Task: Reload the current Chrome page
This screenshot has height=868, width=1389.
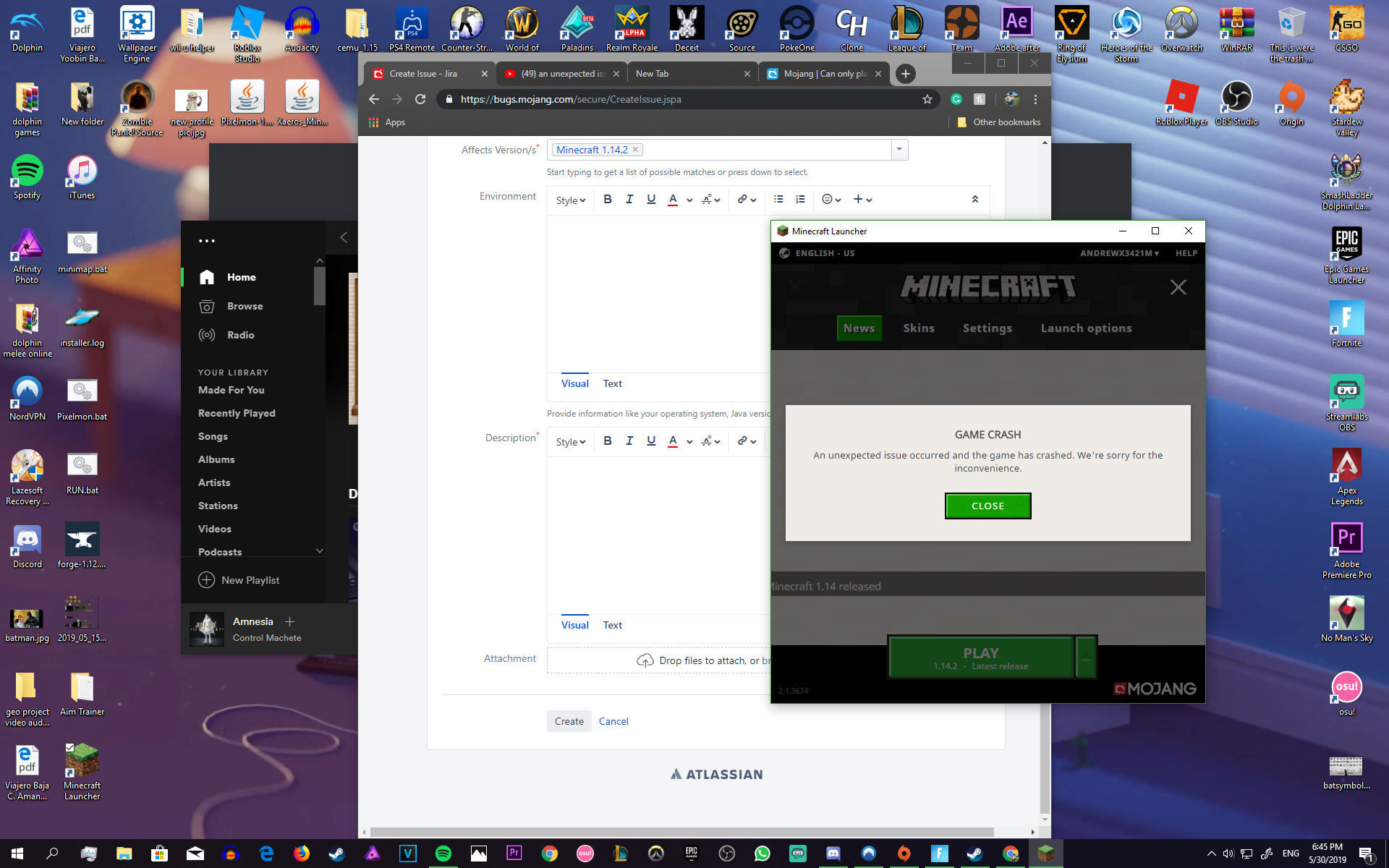Action: [x=420, y=99]
